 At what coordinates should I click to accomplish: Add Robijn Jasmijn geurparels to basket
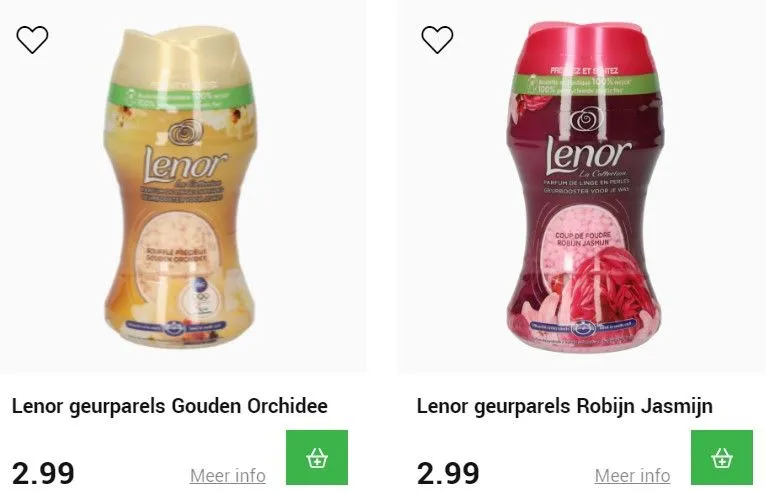[x=722, y=457]
